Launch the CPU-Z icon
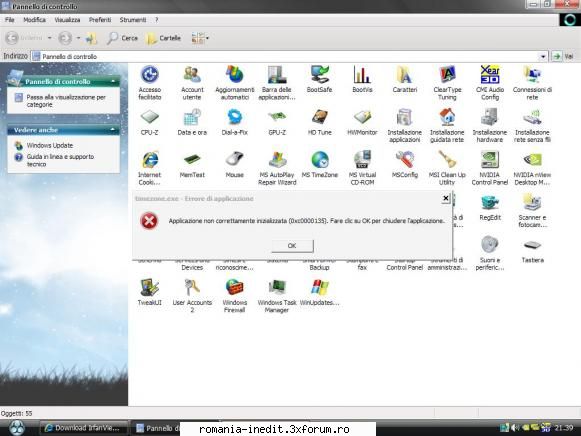 point(150,122)
